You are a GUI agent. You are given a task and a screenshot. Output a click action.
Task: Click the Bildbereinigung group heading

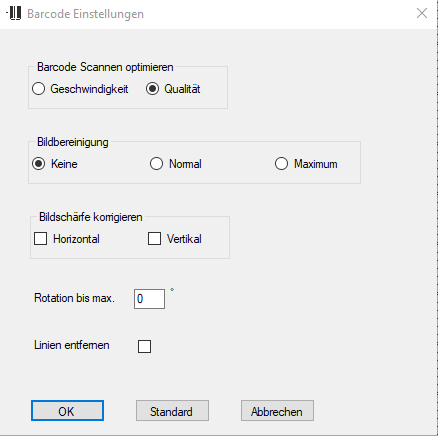tap(73, 142)
